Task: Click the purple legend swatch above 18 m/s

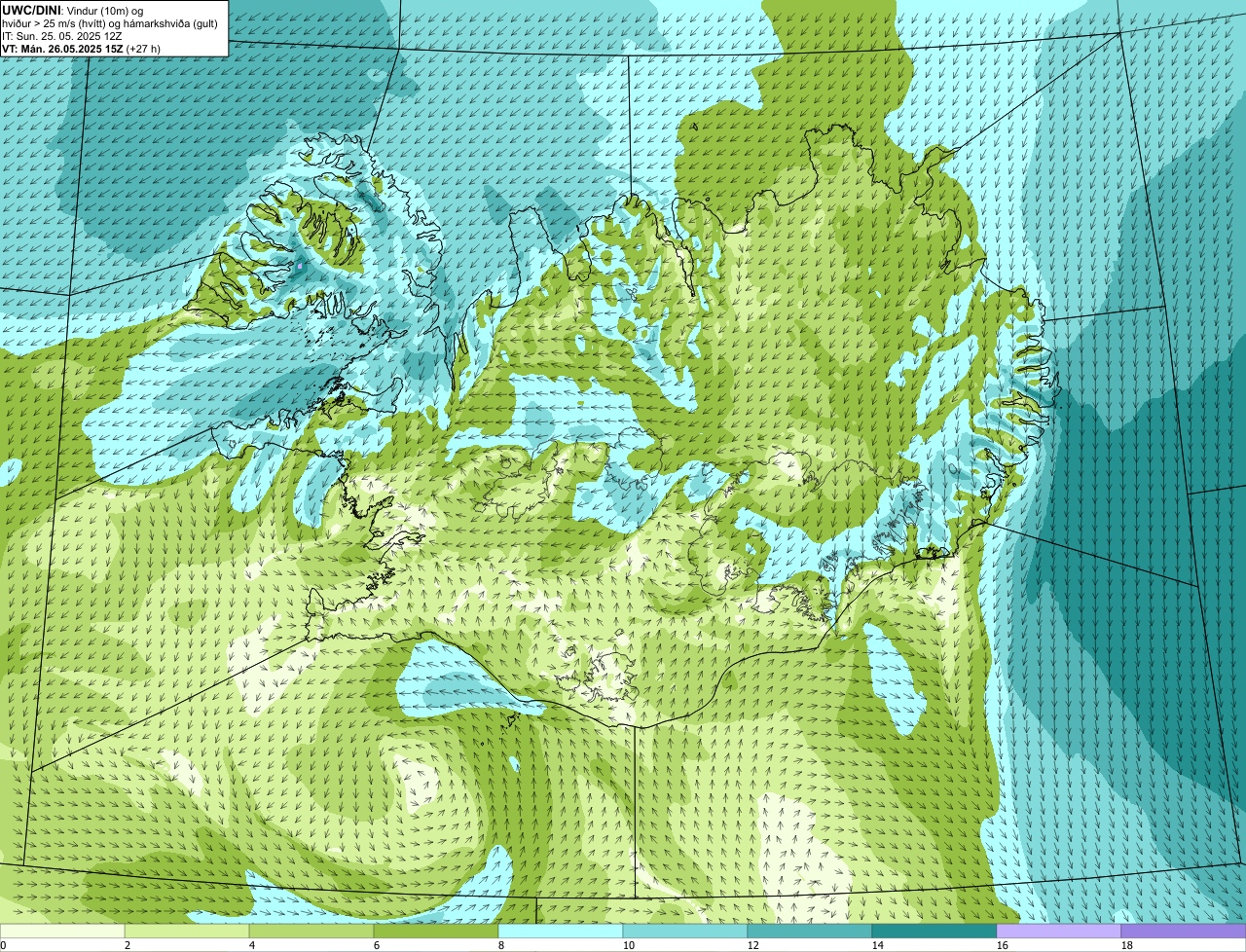Action: pyautogui.click(x=1184, y=931)
